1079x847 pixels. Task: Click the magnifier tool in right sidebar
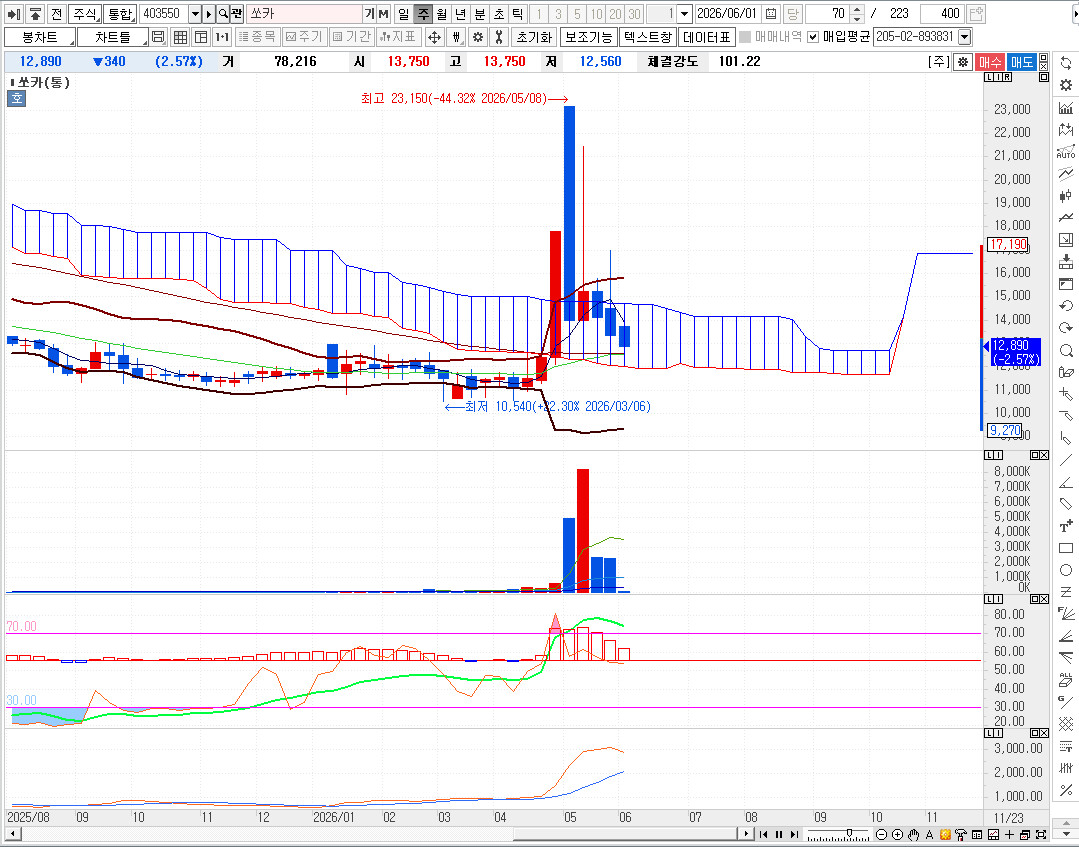(1066, 350)
